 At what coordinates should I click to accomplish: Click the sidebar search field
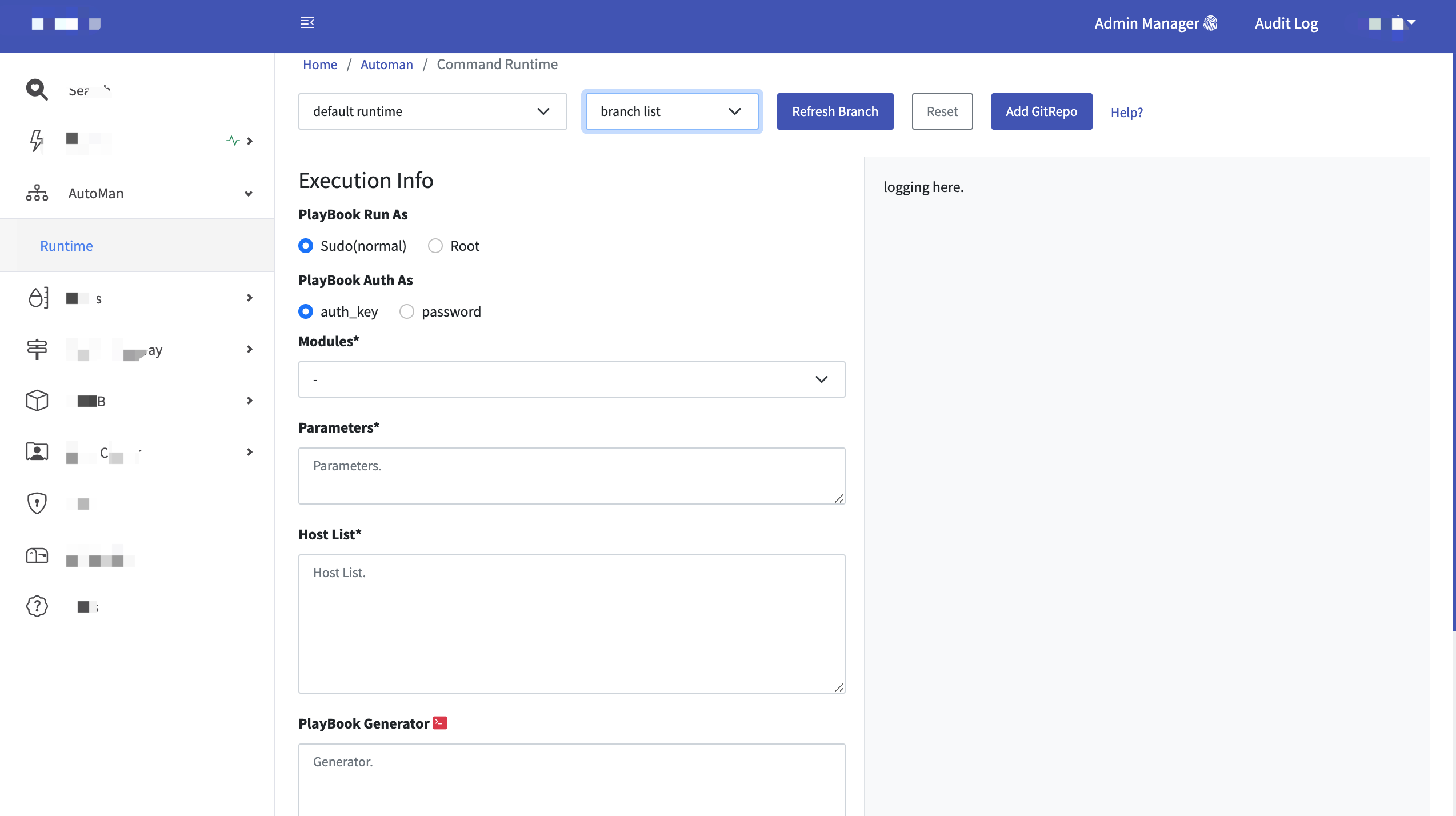90,90
